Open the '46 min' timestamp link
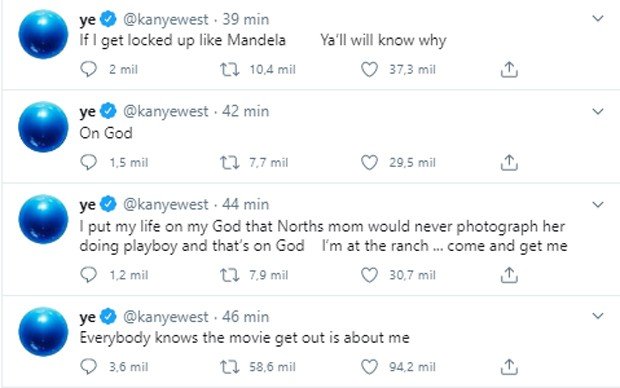620x388 pixels. coord(246,316)
